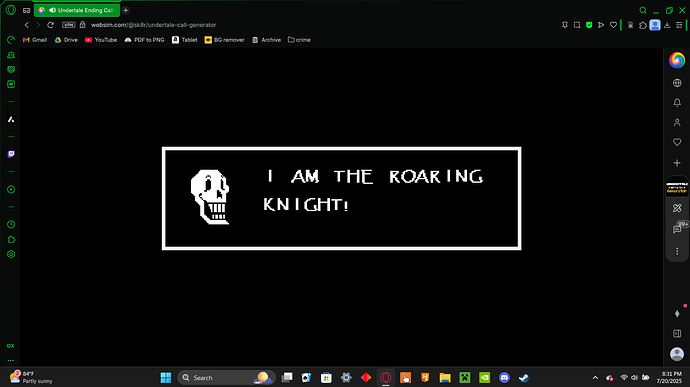The width and height of the screenshot is (690, 387).
Task: Go back to previous page
Action: [x=26, y=25]
